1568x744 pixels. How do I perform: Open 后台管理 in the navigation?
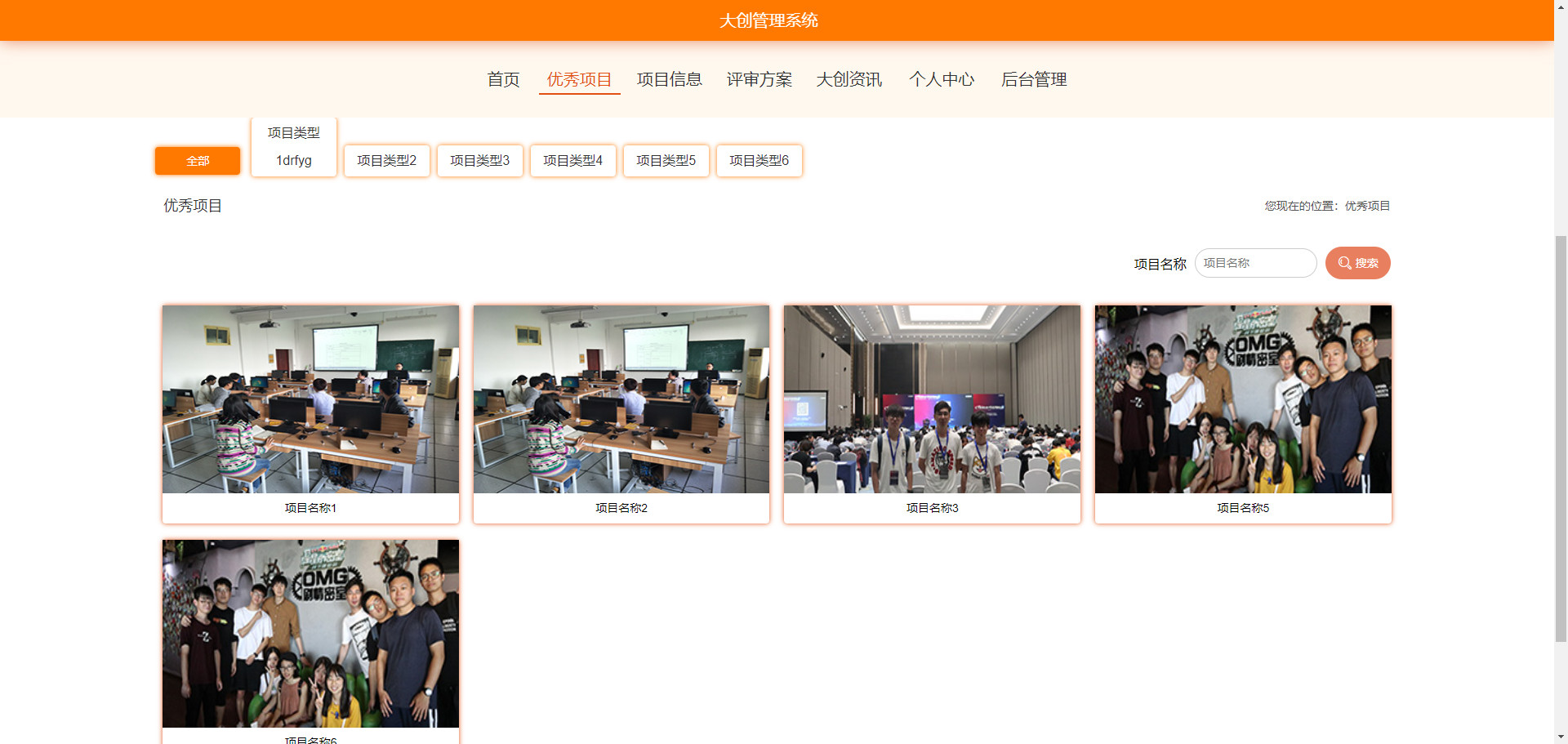coord(1034,79)
